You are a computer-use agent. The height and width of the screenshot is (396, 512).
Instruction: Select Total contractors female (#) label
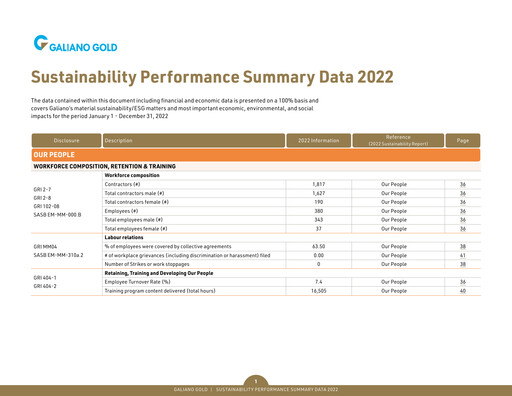click(137, 202)
